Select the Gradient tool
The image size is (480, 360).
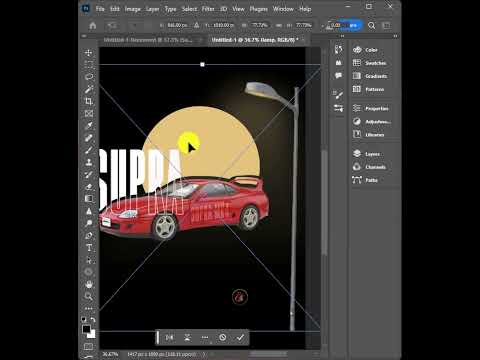(x=88, y=199)
